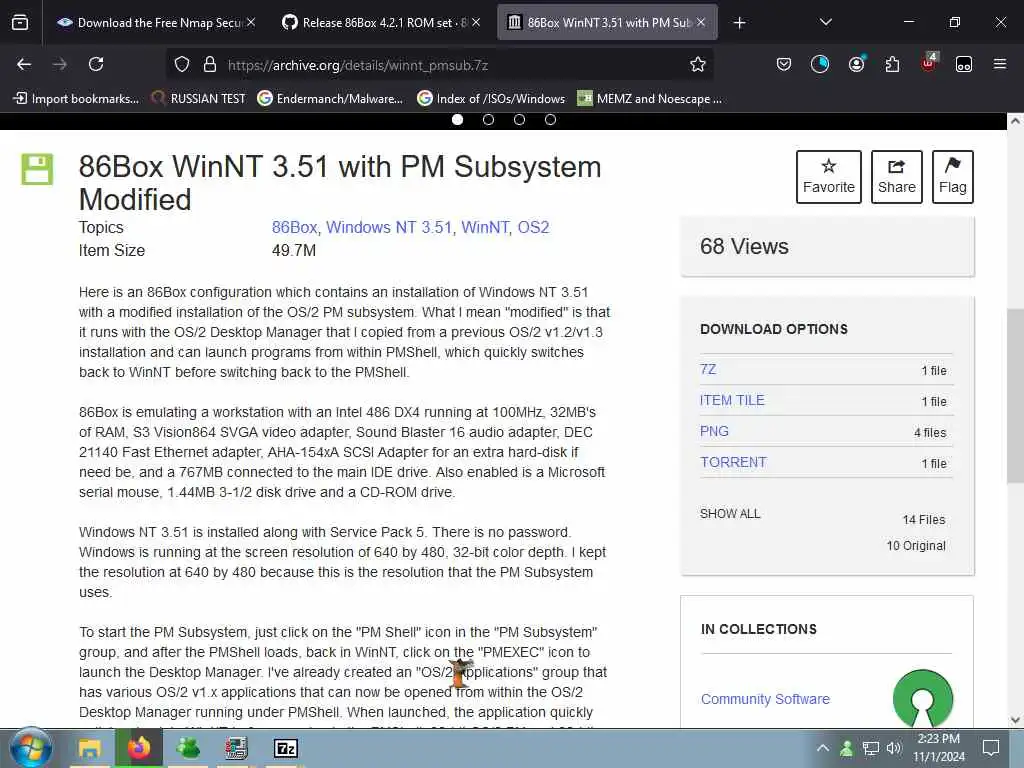
Task: Expand the PNG download option
Action: coord(714,431)
